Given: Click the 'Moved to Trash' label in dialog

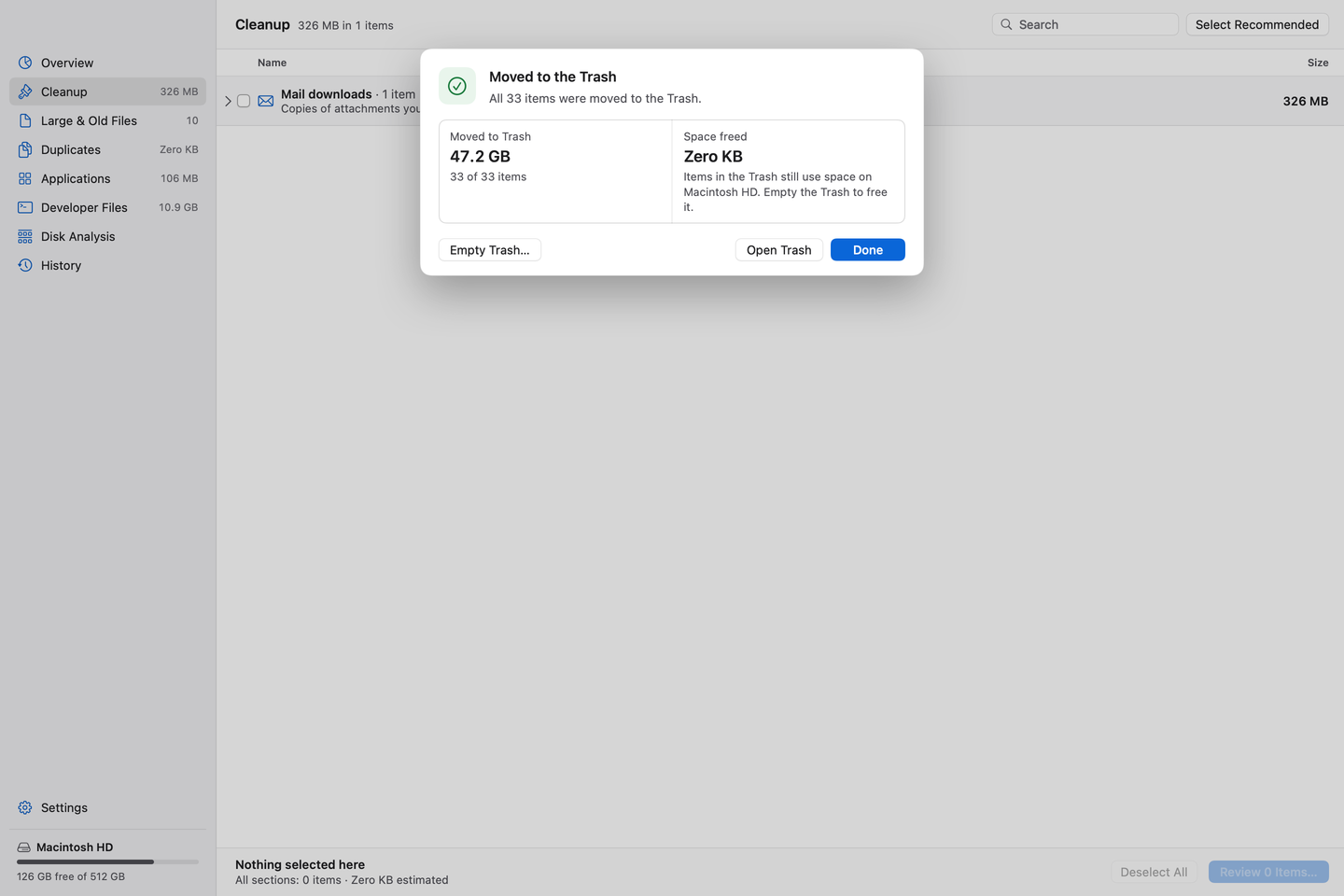Looking at the screenshot, I should pyautogui.click(x=490, y=136).
